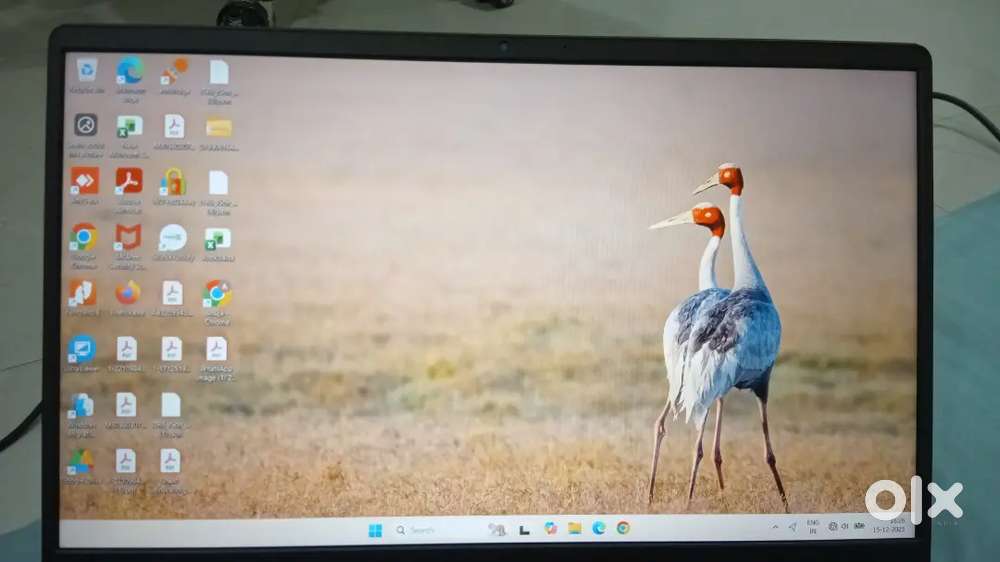Launch Microsoft Edge from the desktop shortcut

tap(130, 71)
